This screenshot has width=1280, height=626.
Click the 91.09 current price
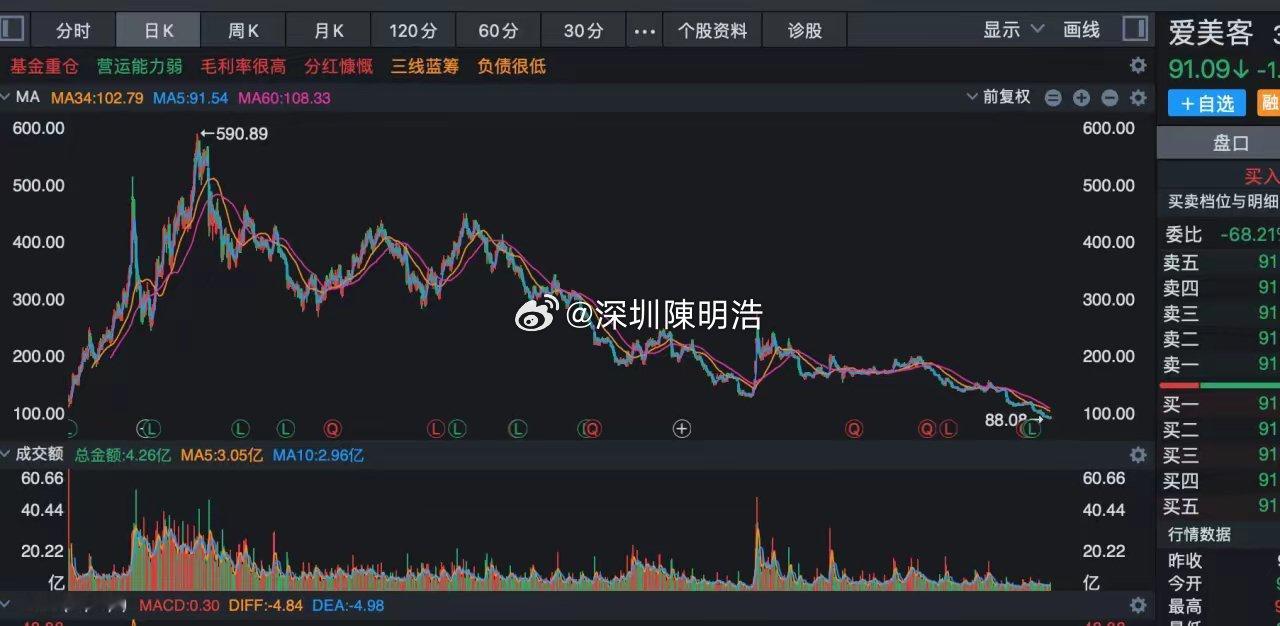1200,70
